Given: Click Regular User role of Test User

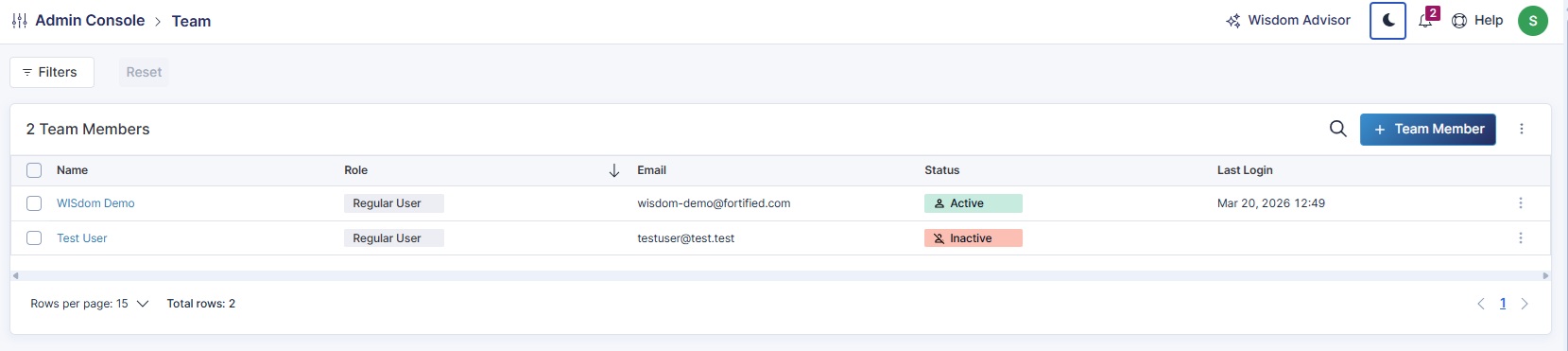Looking at the screenshot, I should 393,238.
